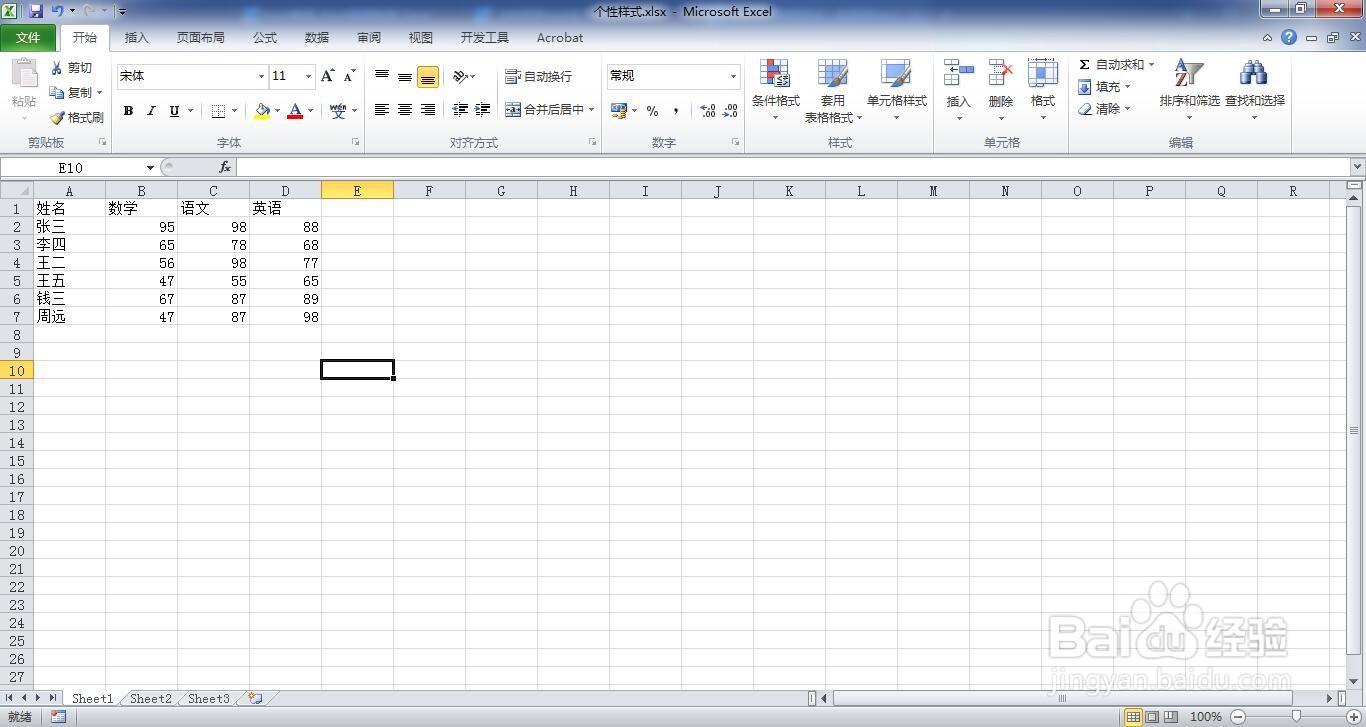Expand the fill color dropdown arrow
The width and height of the screenshot is (1366, 727).
coord(277,111)
